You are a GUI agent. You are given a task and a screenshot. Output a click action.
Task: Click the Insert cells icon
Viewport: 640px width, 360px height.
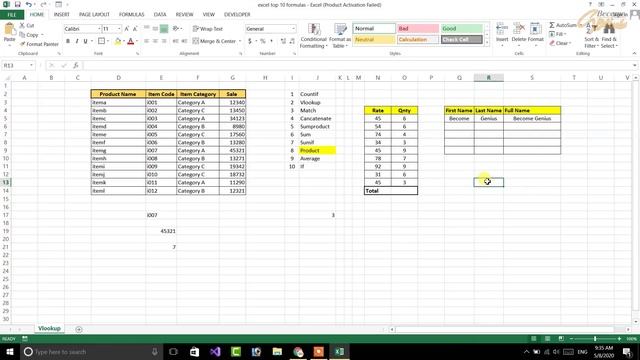(502, 29)
